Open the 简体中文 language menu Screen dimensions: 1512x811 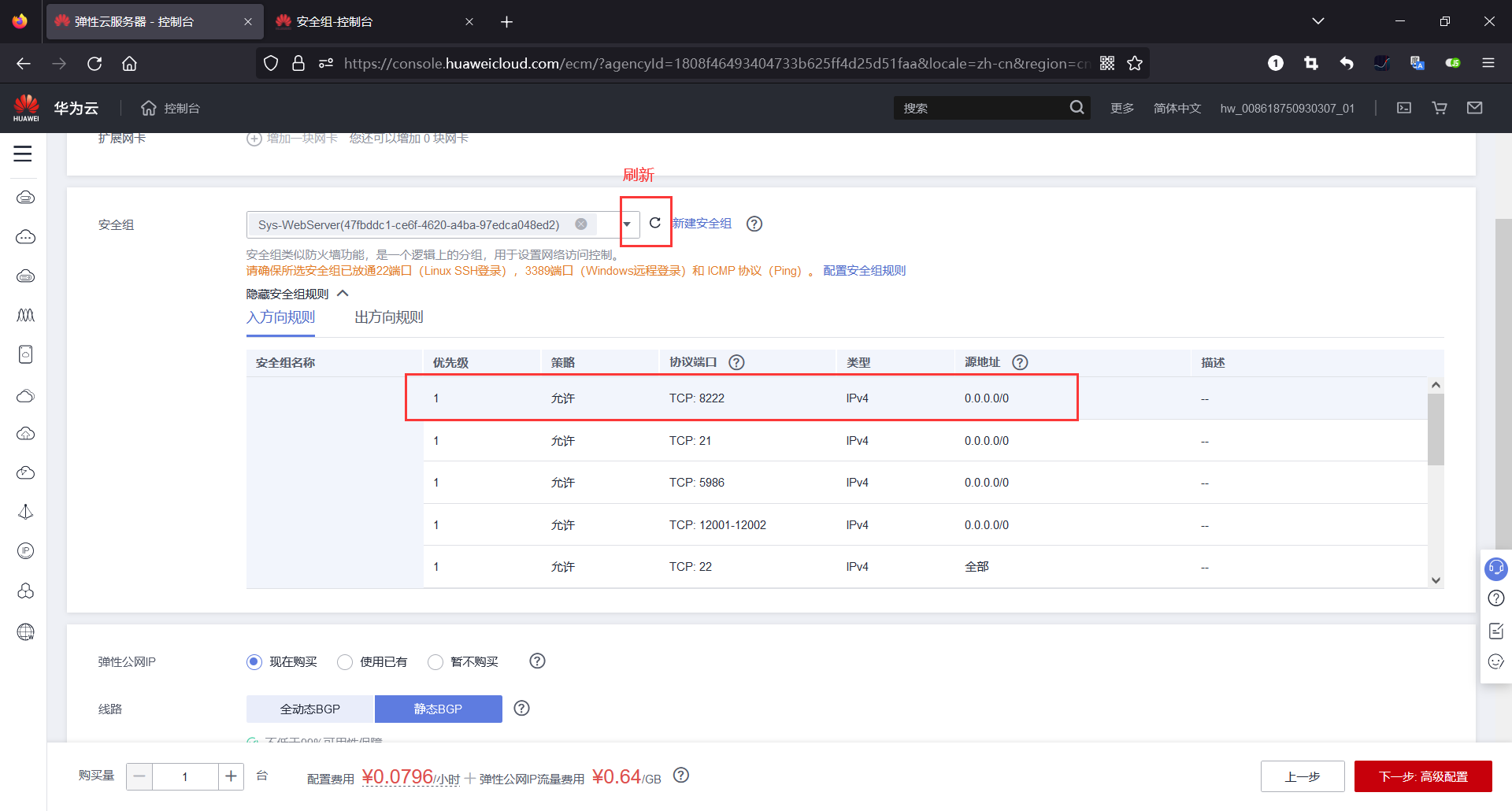click(x=1177, y=108)
